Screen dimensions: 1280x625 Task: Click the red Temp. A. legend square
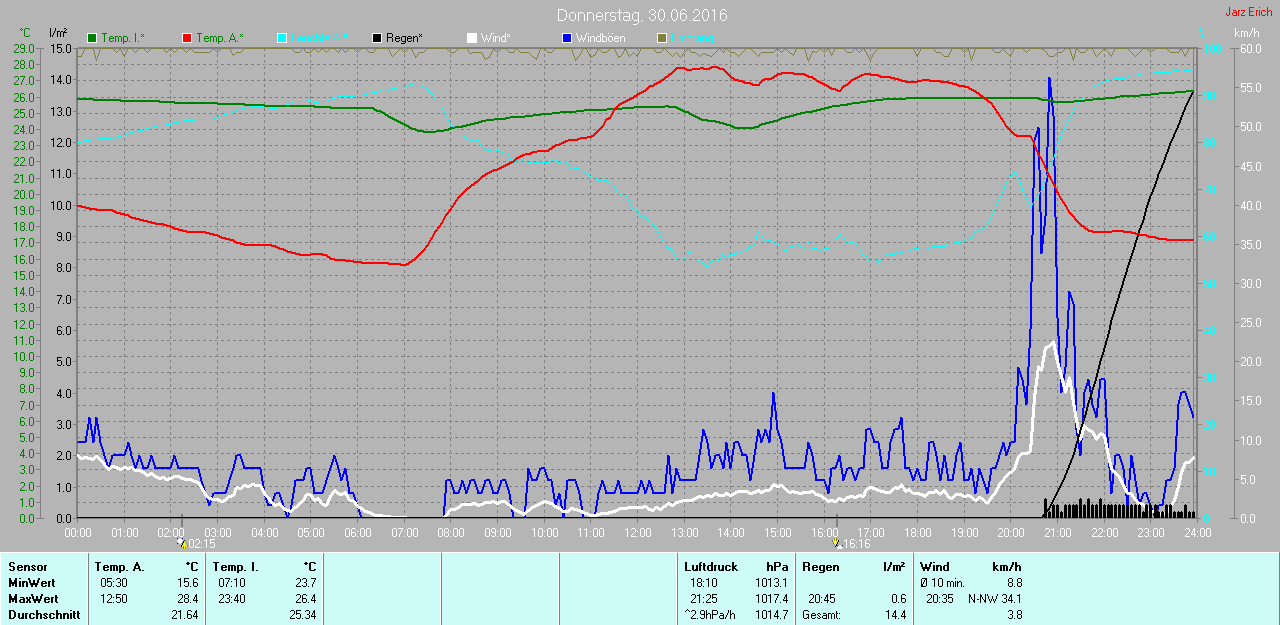(187, 38)
